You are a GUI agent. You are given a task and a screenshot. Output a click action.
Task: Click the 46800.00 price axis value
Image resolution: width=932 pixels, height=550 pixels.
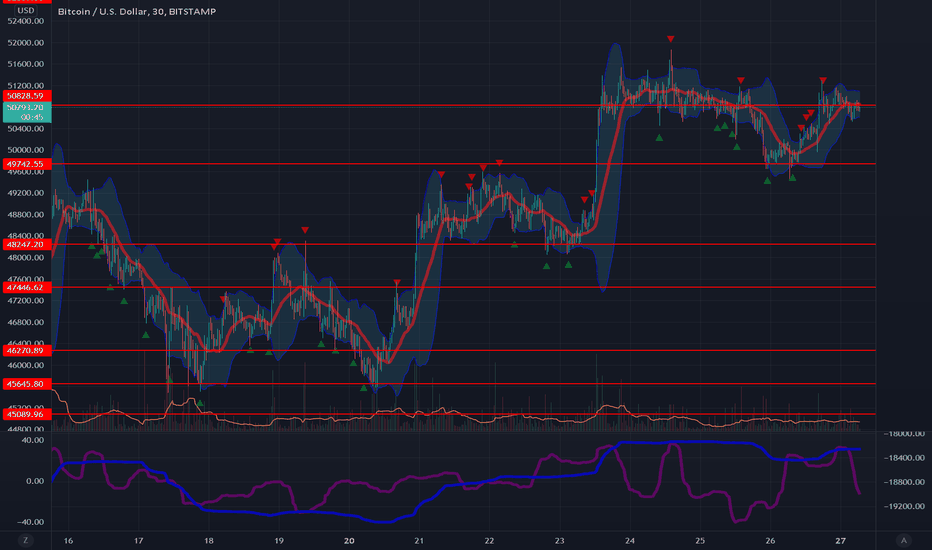point(26,322)
